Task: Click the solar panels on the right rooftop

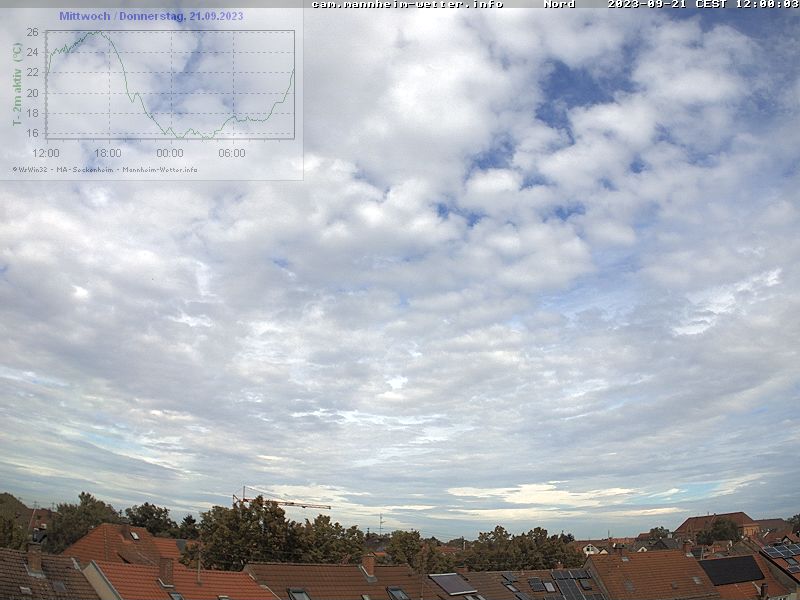Action: (781, 551)
